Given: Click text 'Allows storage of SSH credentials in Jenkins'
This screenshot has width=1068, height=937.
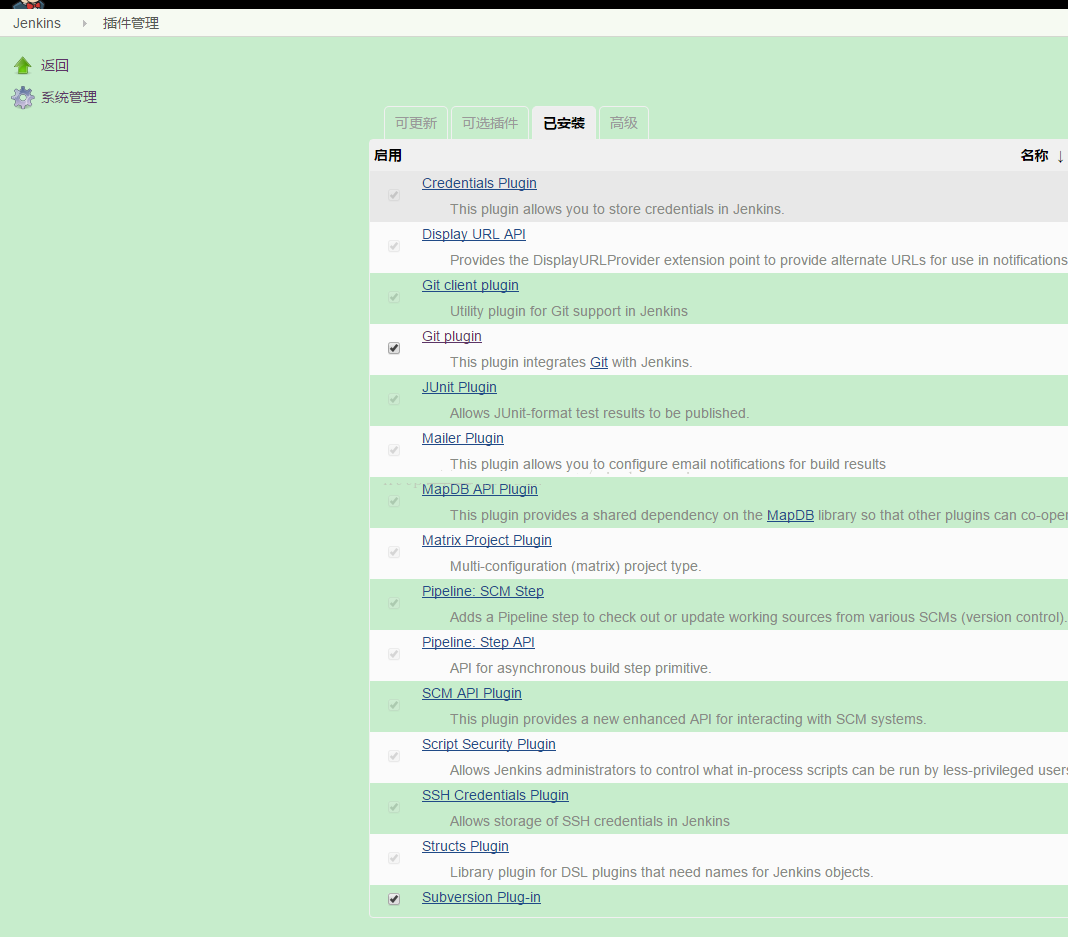Looking at the screenshot, I should (x=590, y=822).
